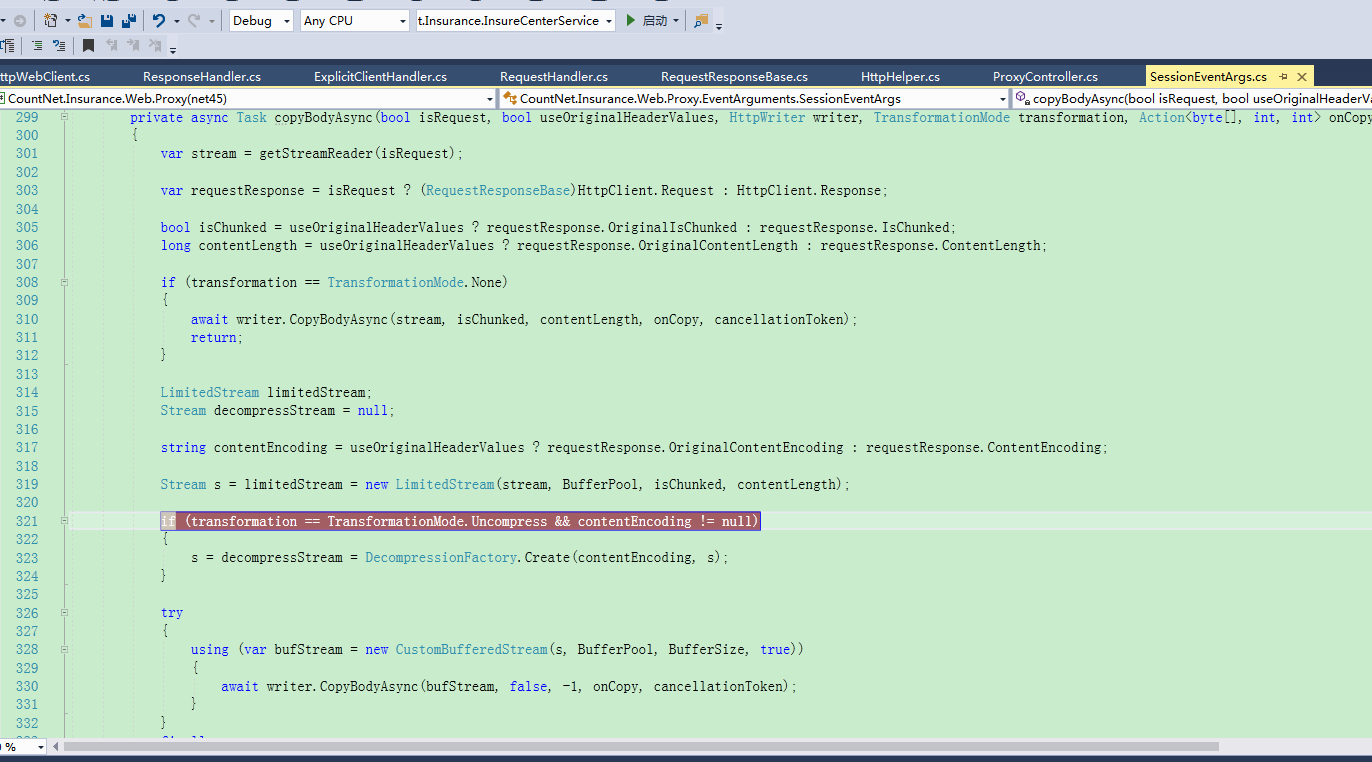The image size is (1372, 762).
Task: Open the Any CPU platform dropdown
Action: coord(355,20)
